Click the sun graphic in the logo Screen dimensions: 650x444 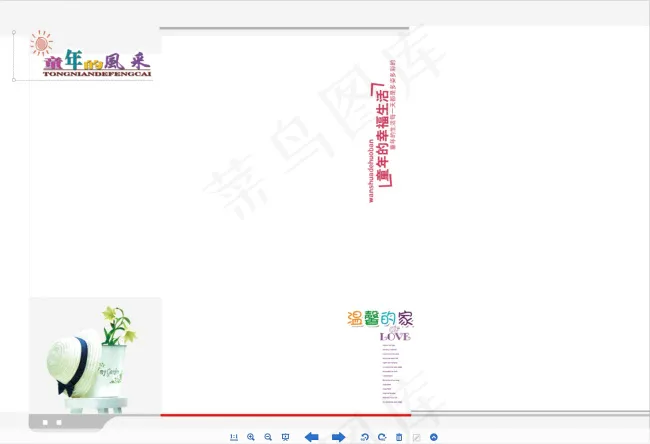pos(42,42)
